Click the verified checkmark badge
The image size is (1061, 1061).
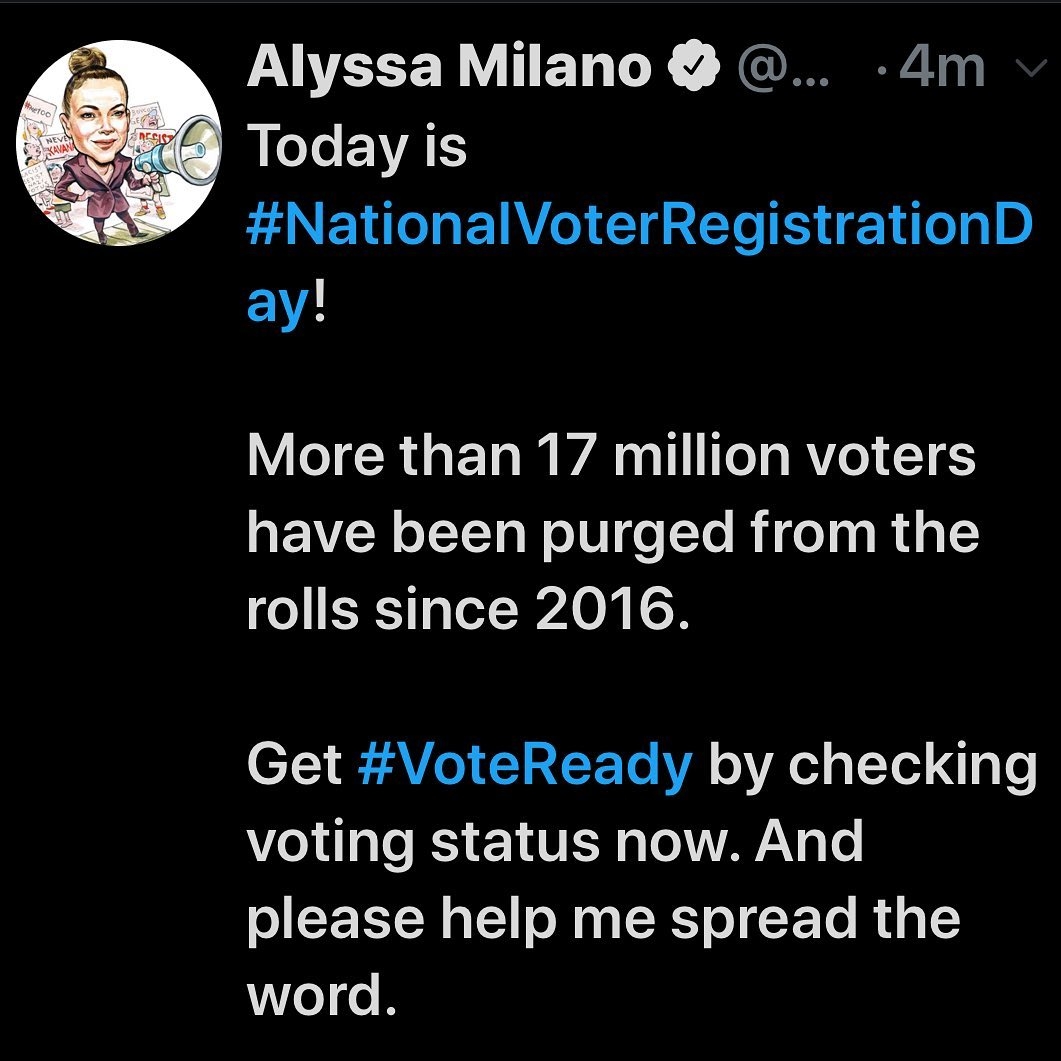694,66
